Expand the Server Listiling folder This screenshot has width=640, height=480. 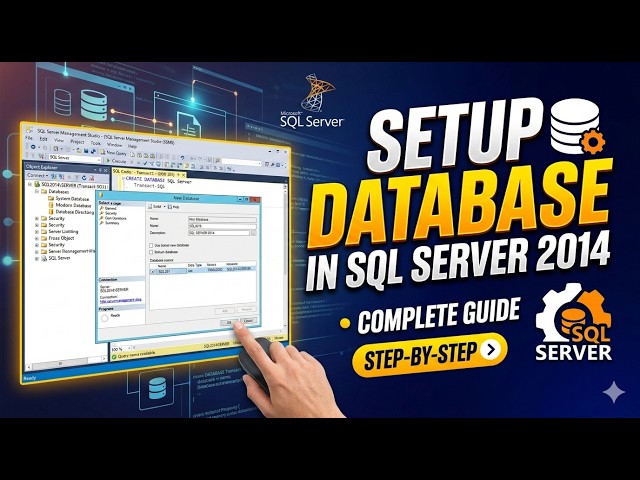pyautogui.click(x=37, y=231)
